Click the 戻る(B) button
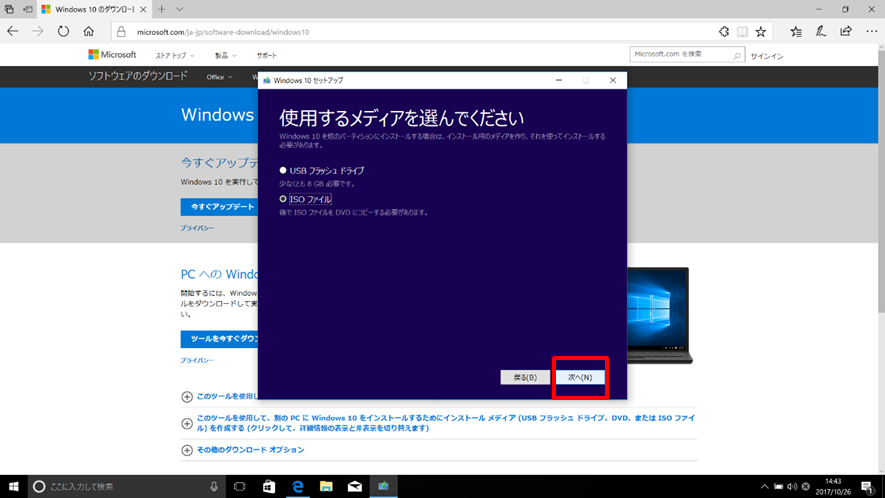This screenshot has width=885, height=498. [x=525, y=377]
